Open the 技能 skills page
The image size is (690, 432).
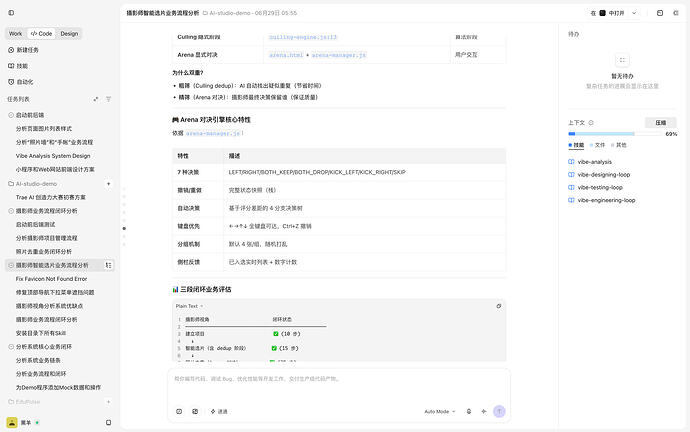18,66
